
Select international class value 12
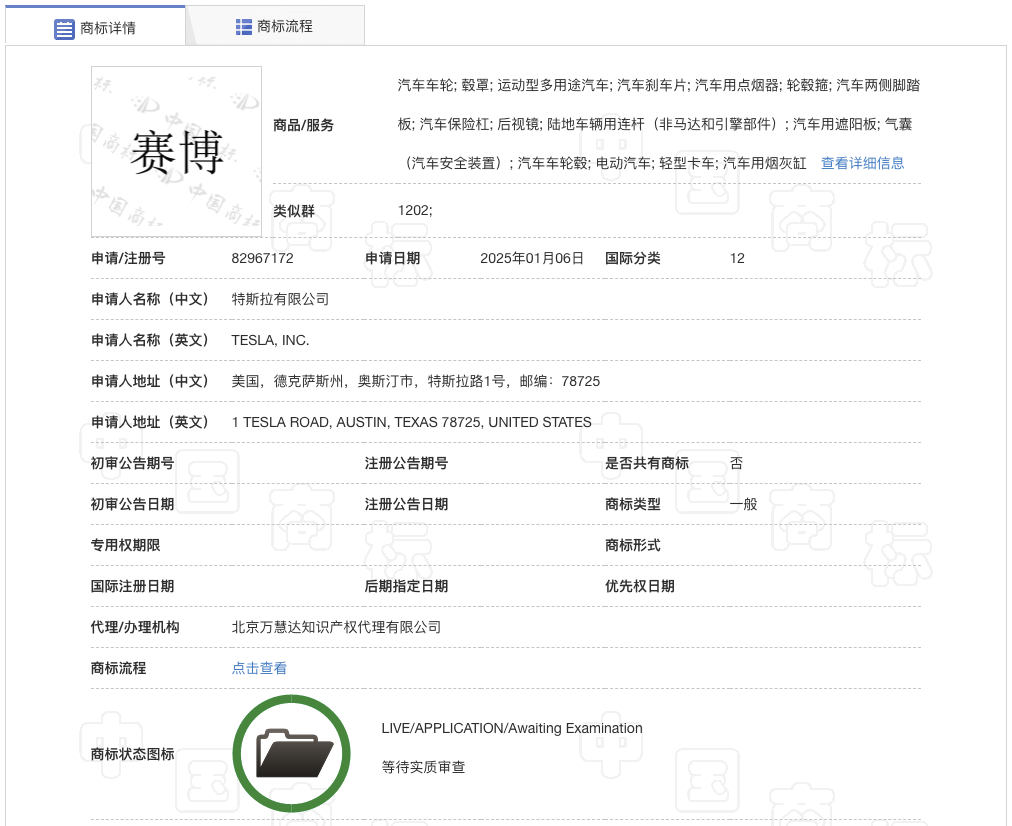point(737,258)
